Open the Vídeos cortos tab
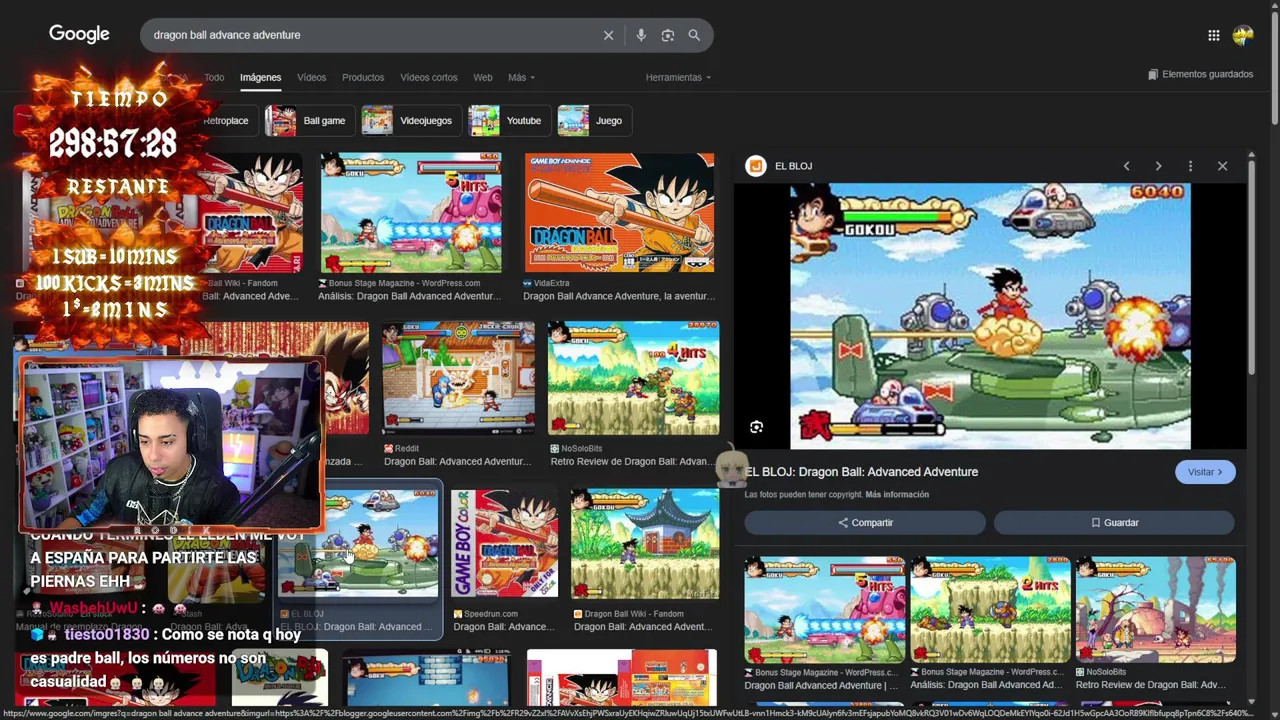Image resolution: width=1280 pixels, height=720 pixels. (429, 77)
